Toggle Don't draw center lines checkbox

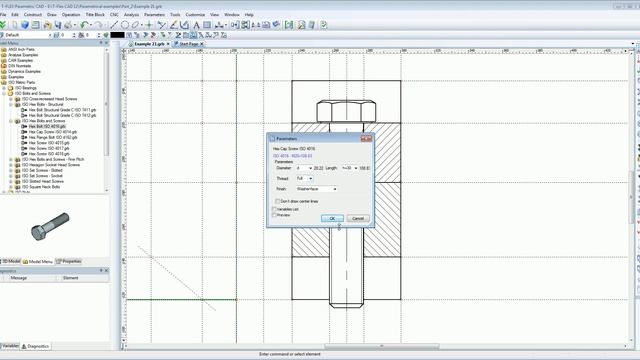[x=278, y=201]
